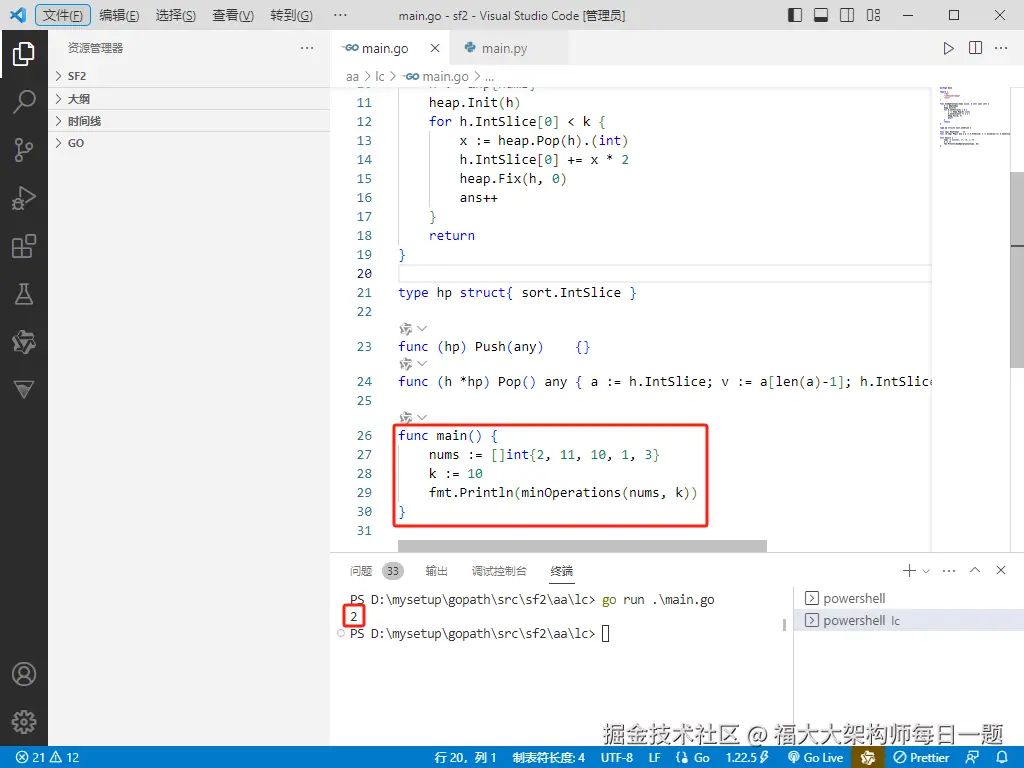Image resolution: width=1024 pixels, height=768 pixels.
Task: Open the Accounts menu icon
Action: pos(24,674)
